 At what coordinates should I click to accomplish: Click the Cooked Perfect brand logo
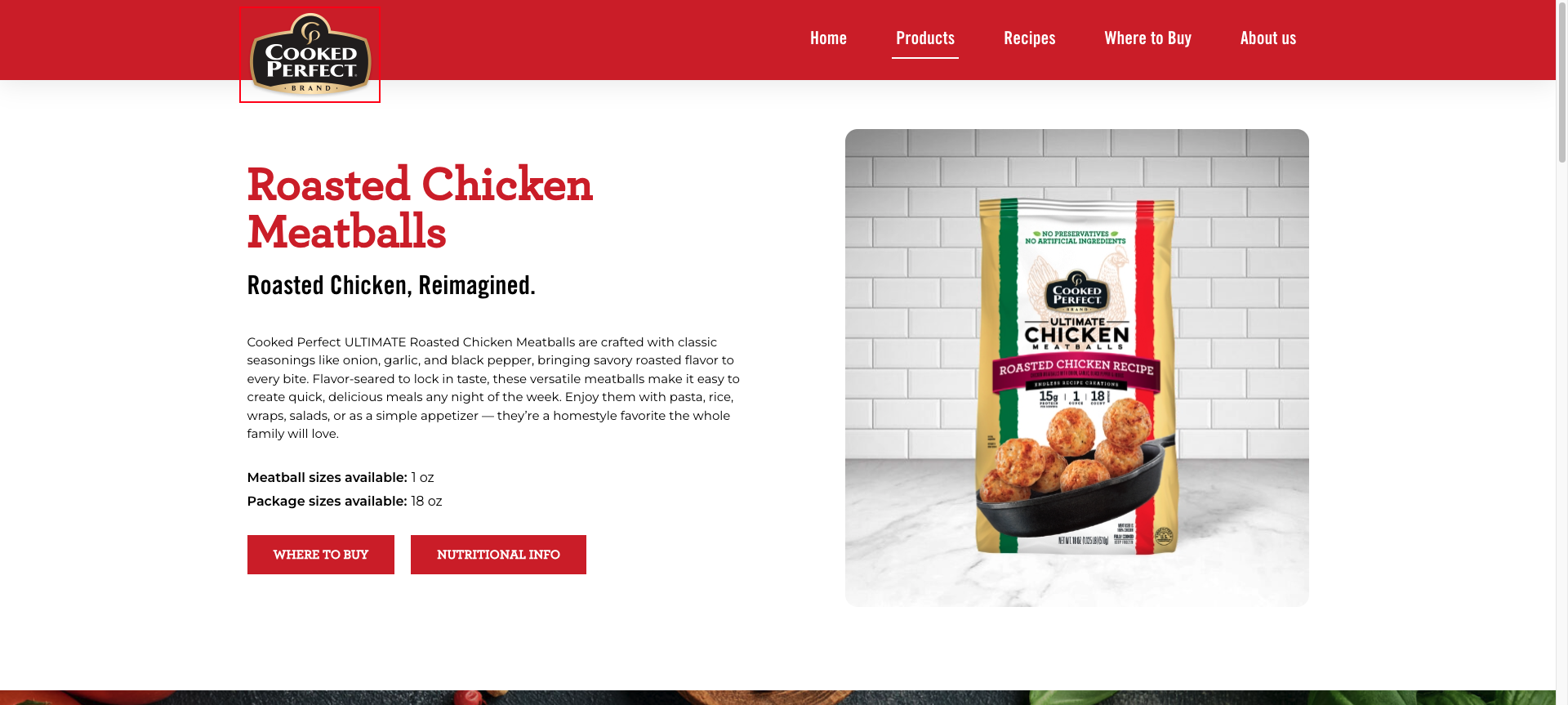pyautogui.click(x=310, y=54)
